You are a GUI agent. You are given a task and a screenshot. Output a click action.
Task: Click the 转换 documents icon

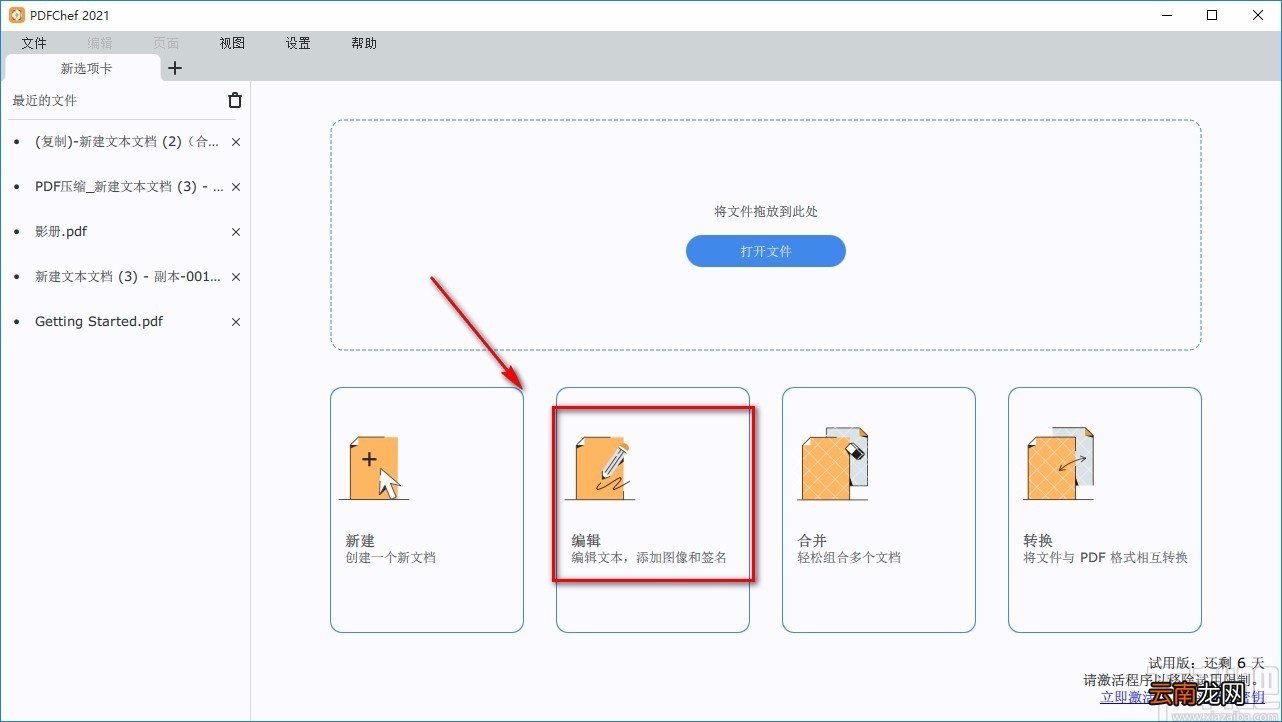(x=1059, y=464)
